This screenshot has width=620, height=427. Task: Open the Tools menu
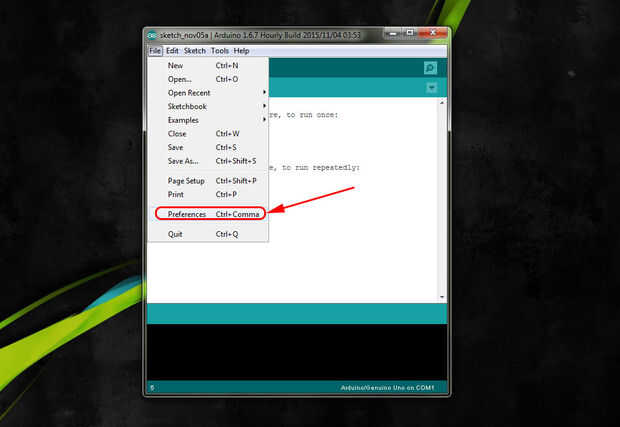pos(219,51)
